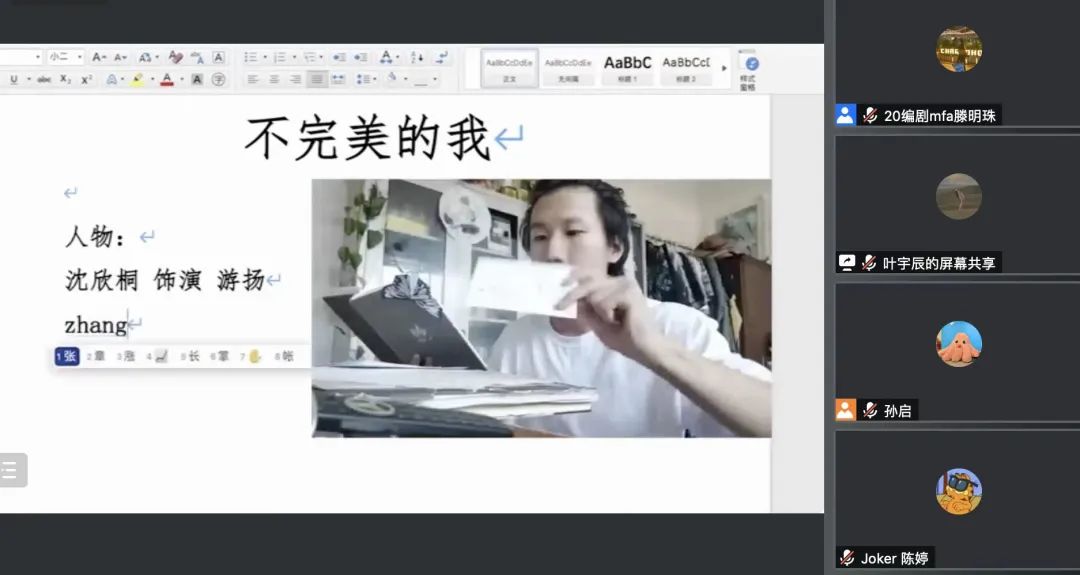Center align text

click(x=274, y=80)
